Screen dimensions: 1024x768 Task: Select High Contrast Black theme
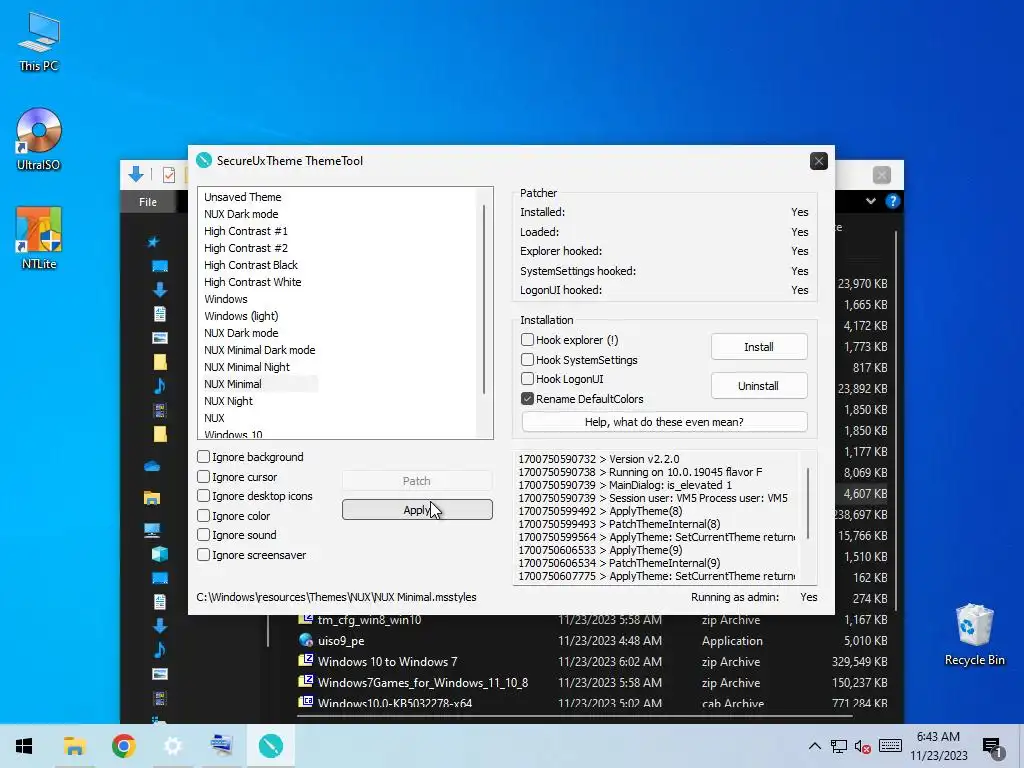[251, 264]
